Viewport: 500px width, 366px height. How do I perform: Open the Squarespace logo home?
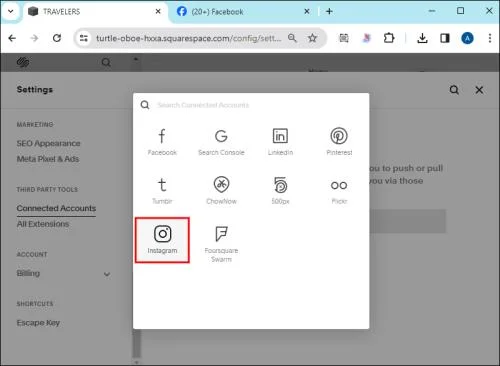[23, 62]
